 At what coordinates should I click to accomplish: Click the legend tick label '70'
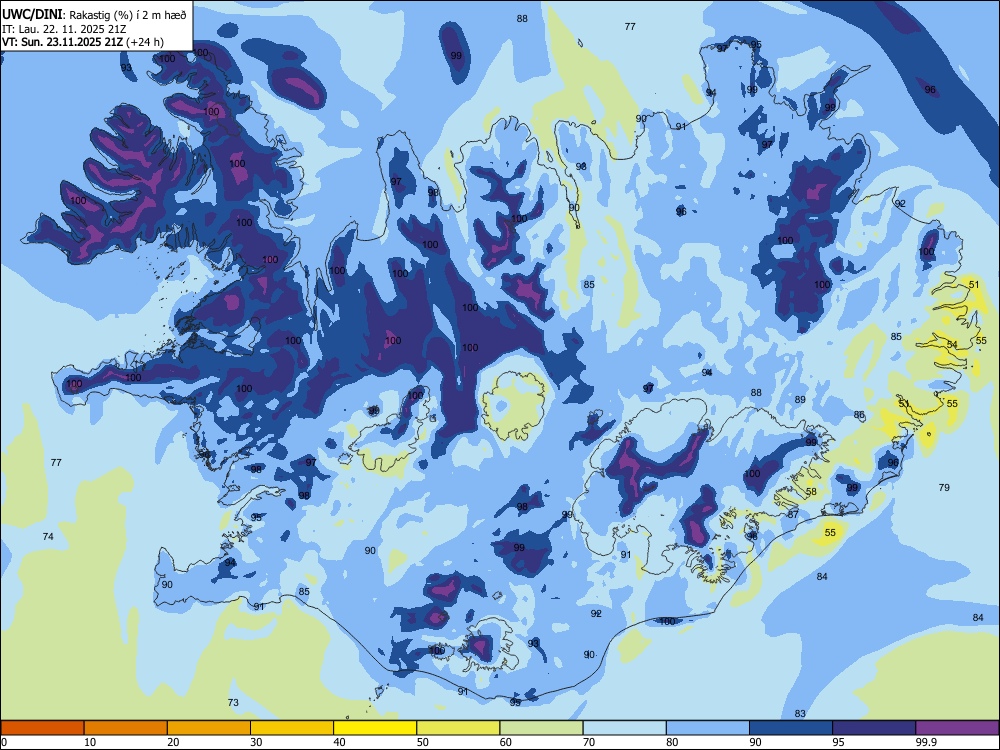pos(589,742)
